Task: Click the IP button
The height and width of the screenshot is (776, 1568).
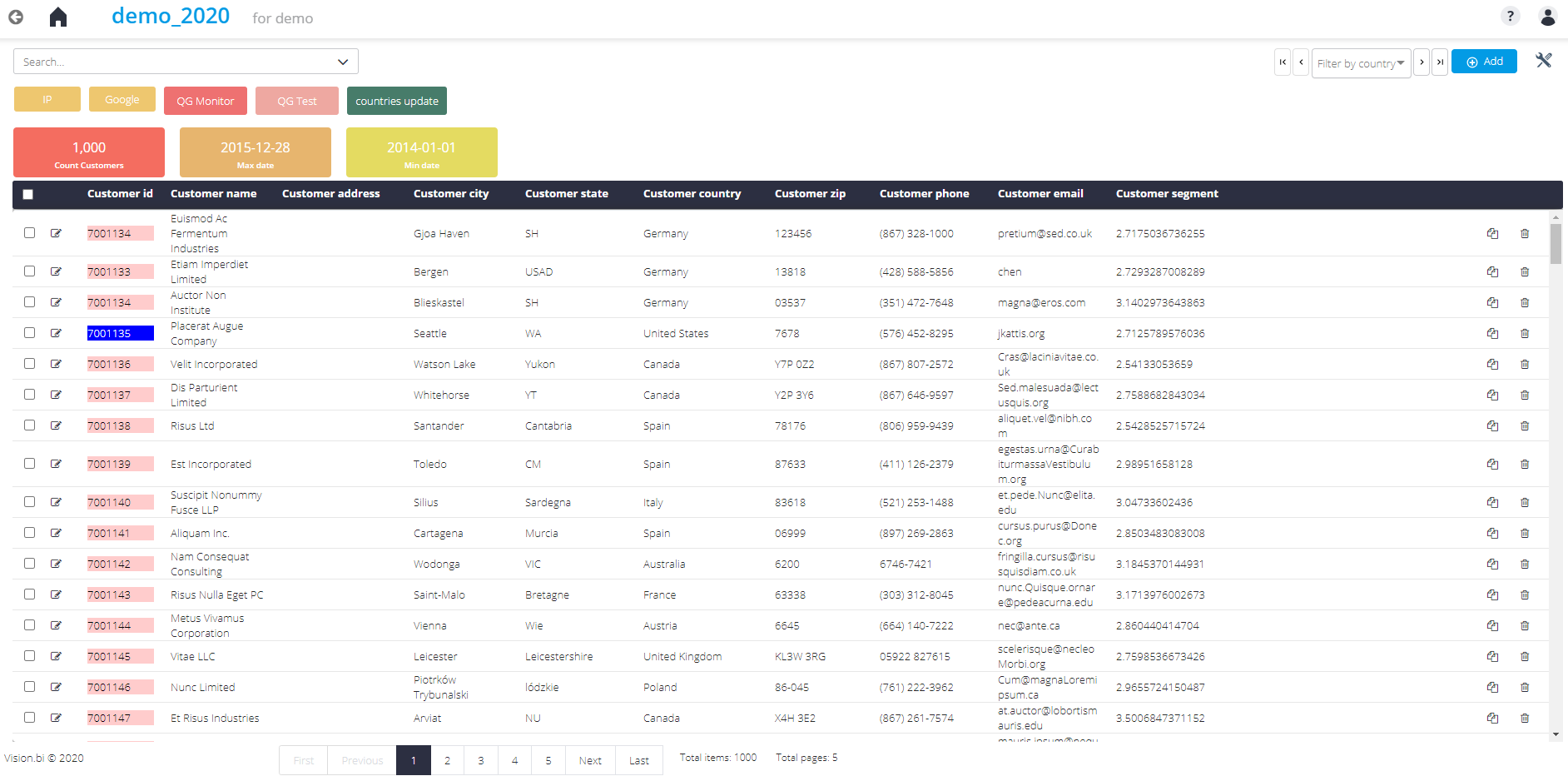Action: point(47,99)
